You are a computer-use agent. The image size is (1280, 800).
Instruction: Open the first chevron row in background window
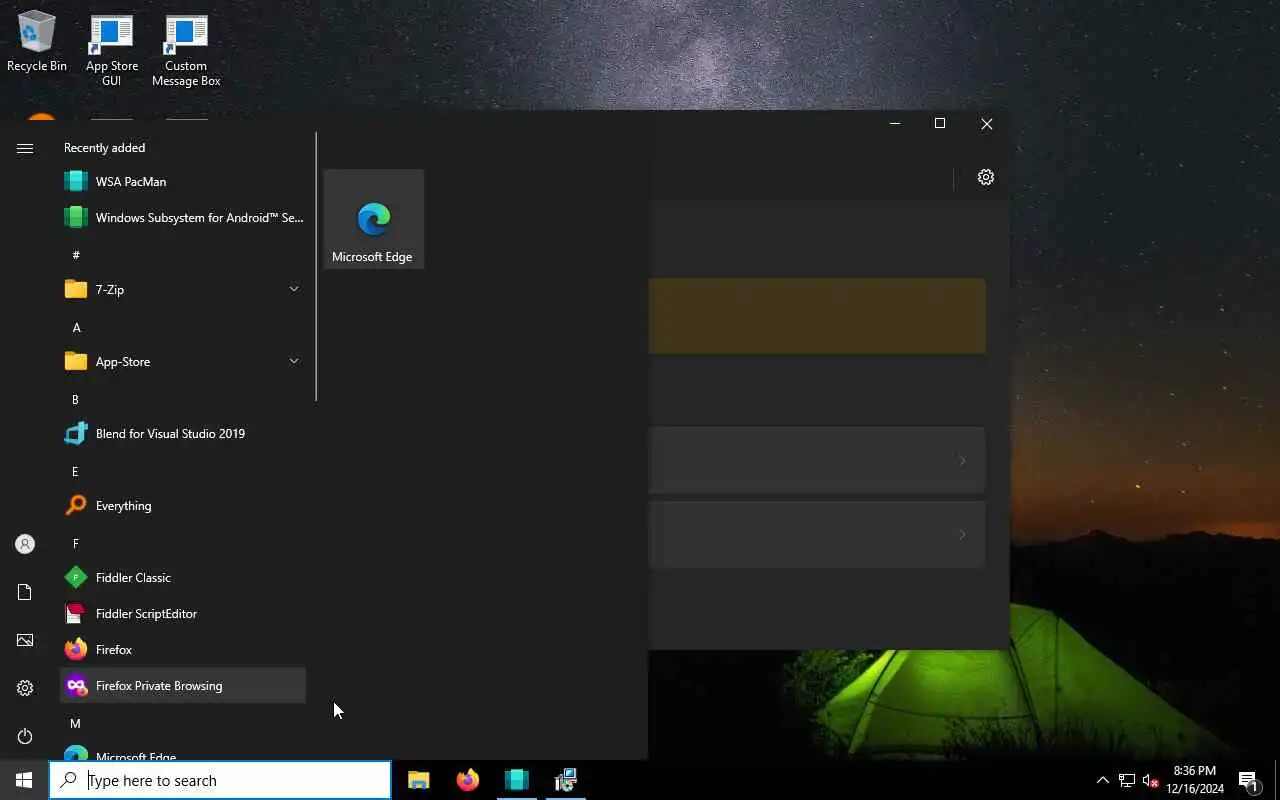(x=817, y=460)
